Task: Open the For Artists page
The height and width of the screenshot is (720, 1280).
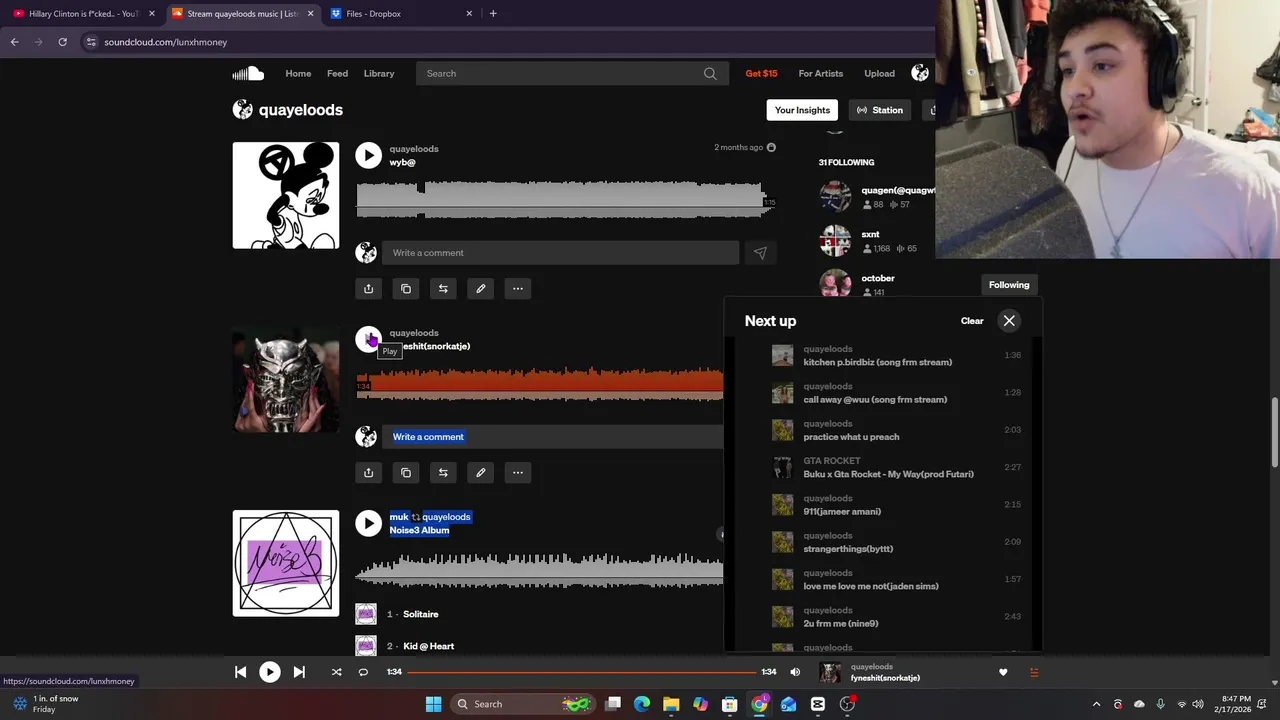Action: [x=821, y=73]
